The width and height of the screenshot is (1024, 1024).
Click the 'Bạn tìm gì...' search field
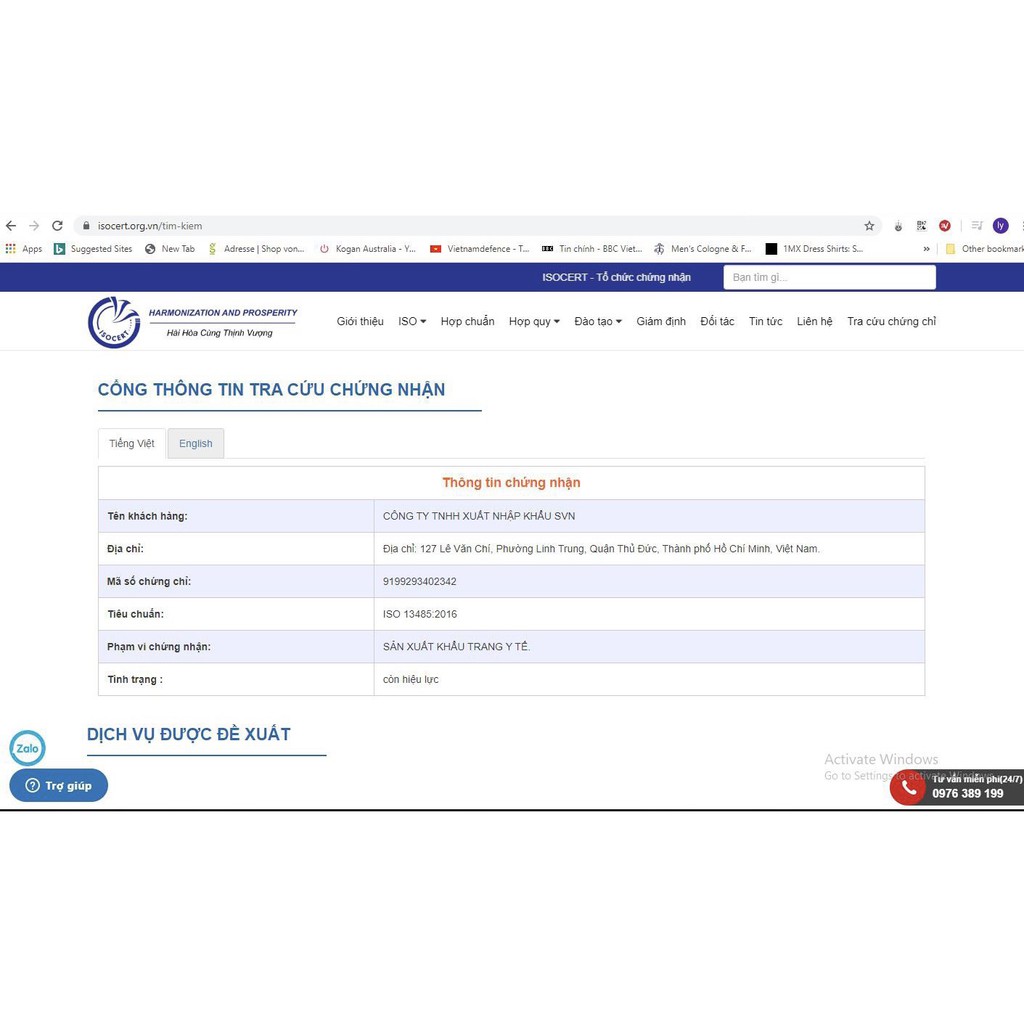click(829, 278)
